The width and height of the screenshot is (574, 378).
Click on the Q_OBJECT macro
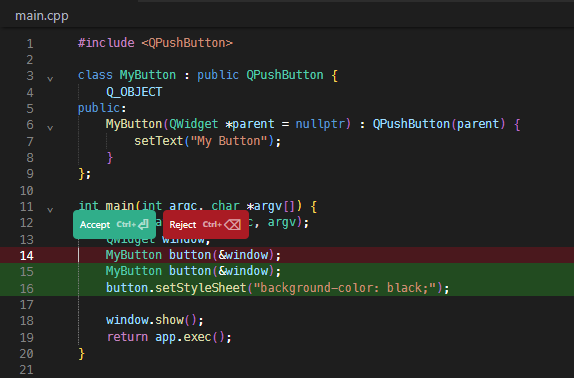pyautogui.click(x=134, y=92)
